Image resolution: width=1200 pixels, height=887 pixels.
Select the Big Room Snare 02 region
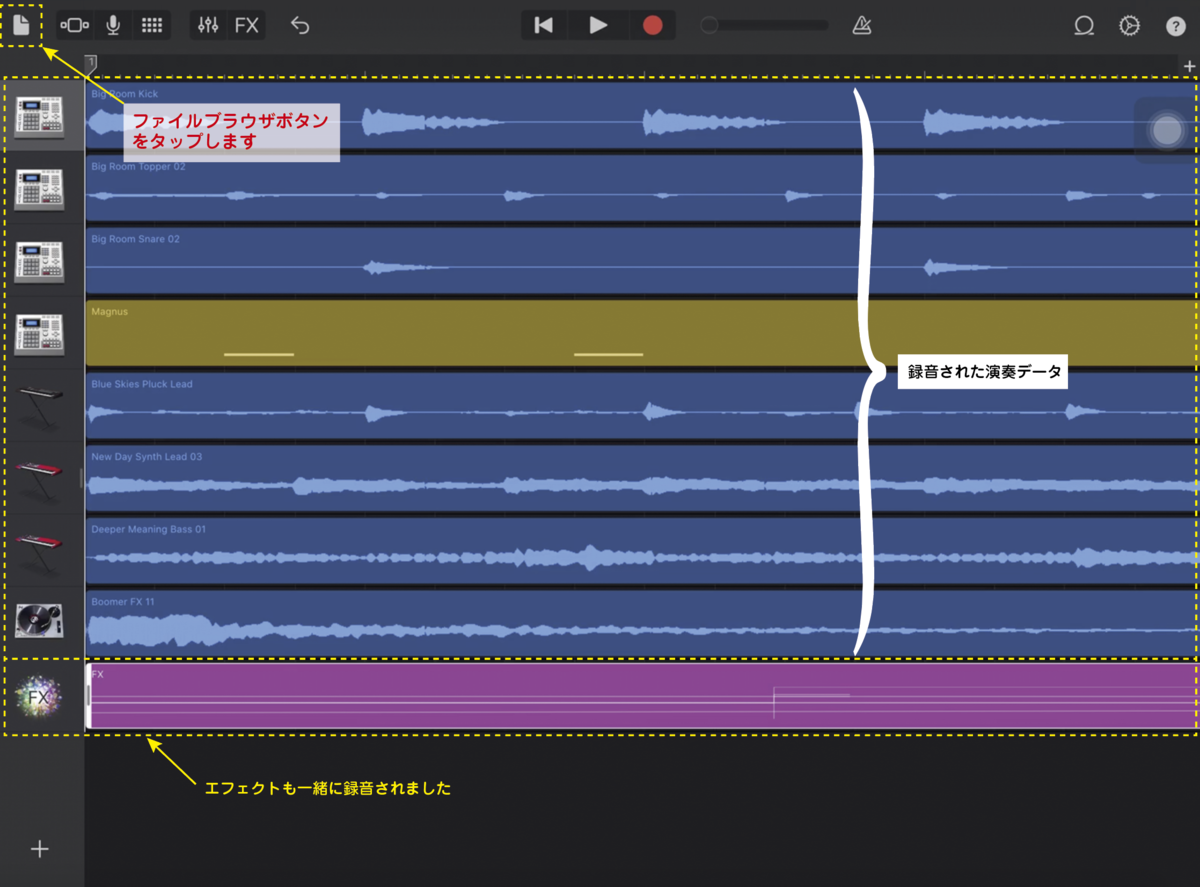click(x=642, y=261)
